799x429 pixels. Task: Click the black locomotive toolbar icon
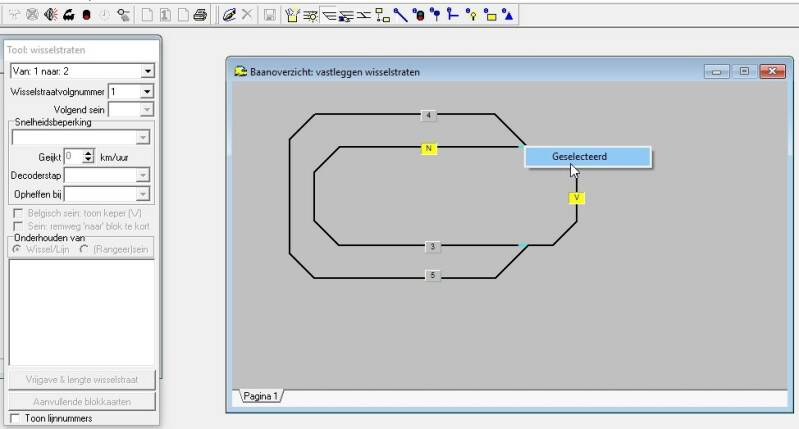(68, 15)
